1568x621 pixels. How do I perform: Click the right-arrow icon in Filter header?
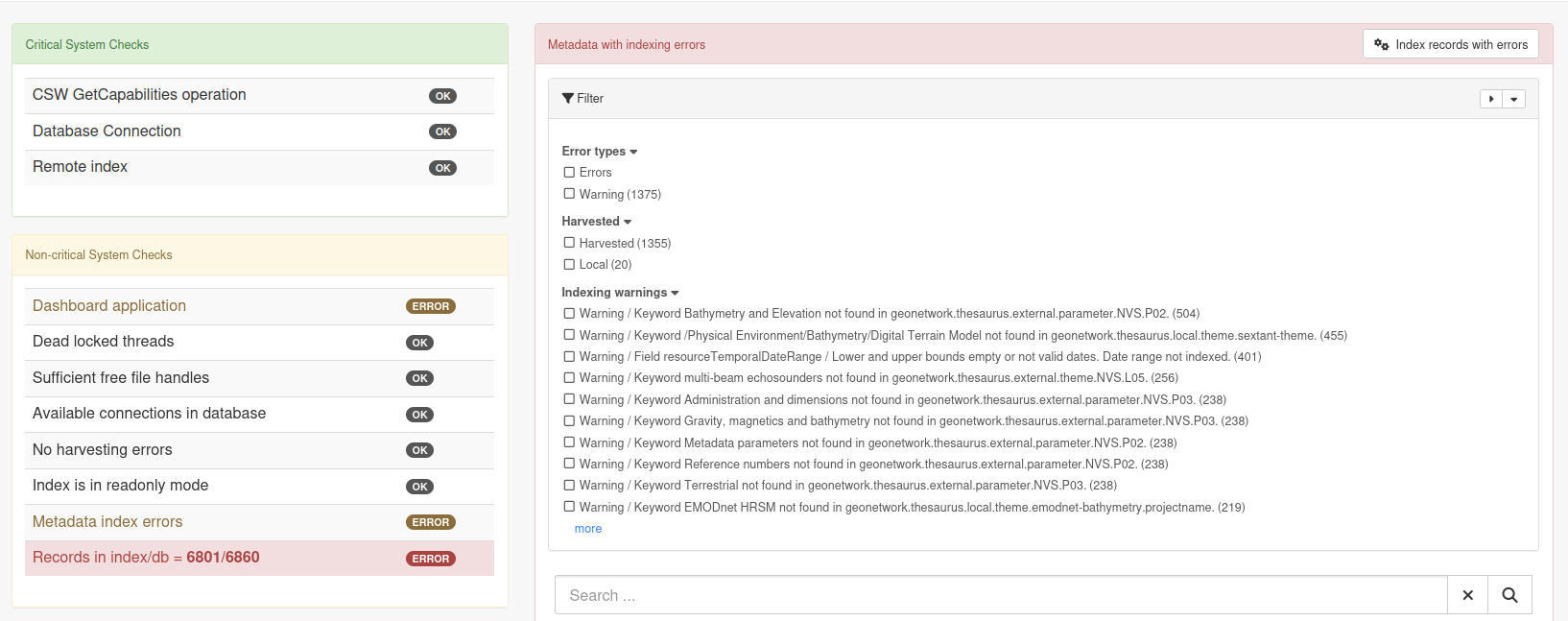pos(1491,99)
